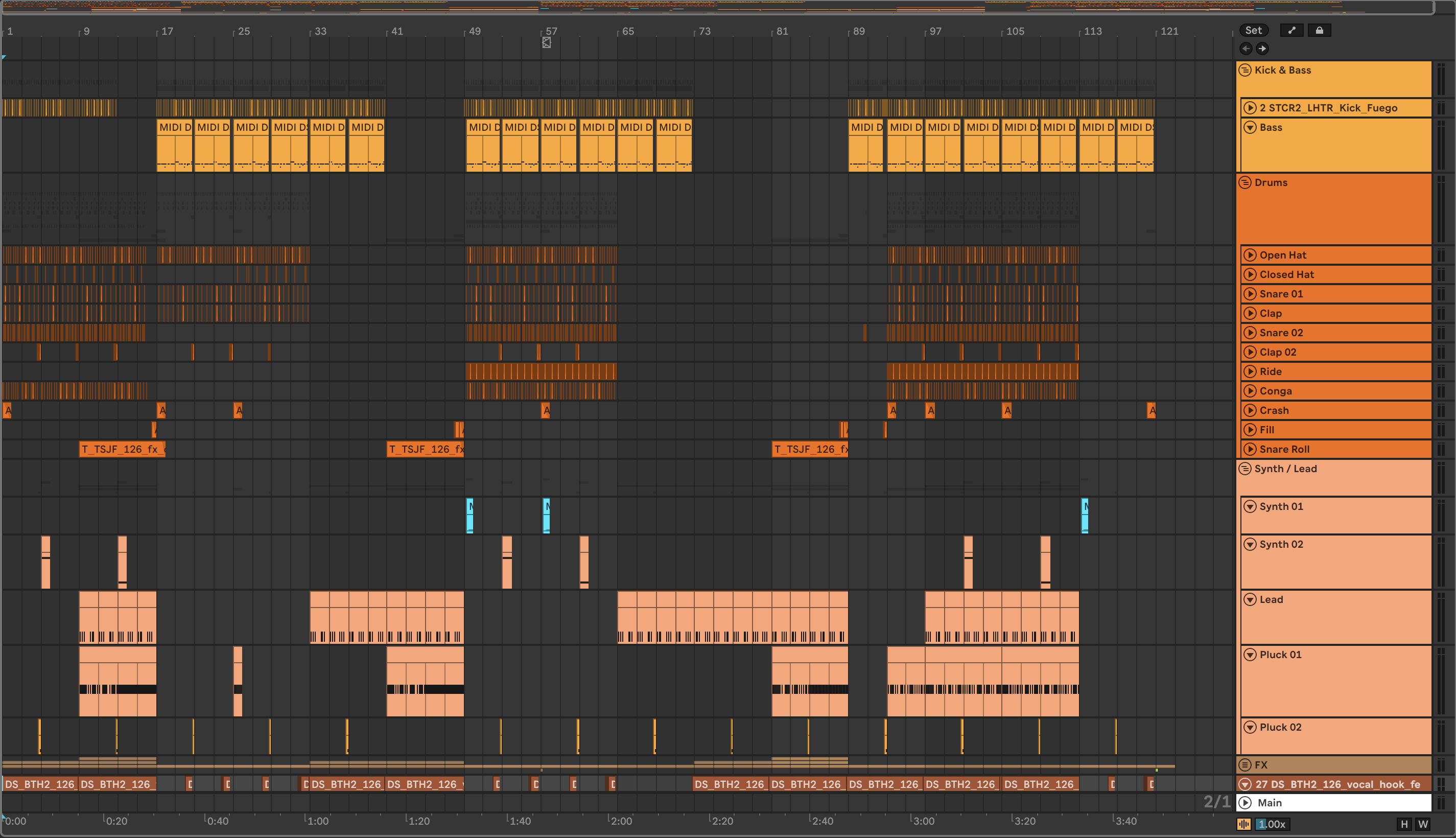Screen dimensions: 1456x838
Task: Select the Synth 01 cyan clip at bar 49
Action: 469,516
